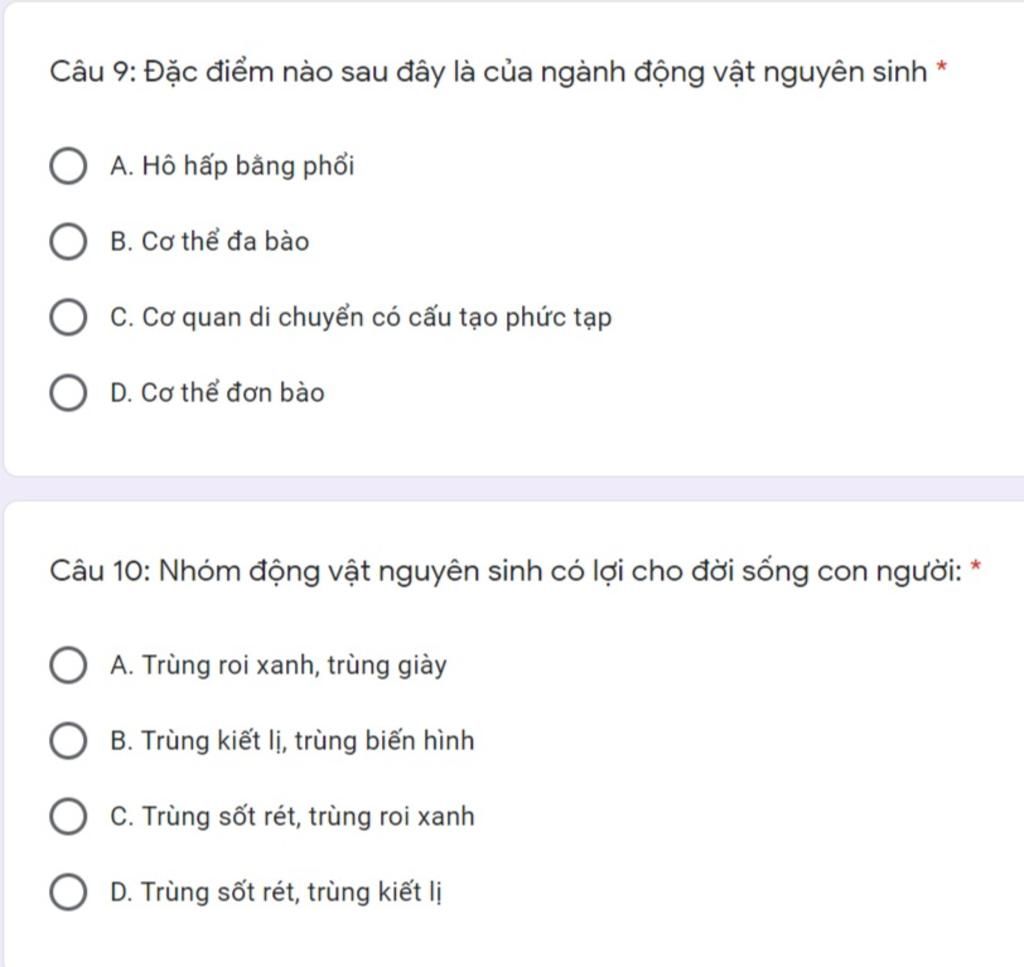The height and width of the screenshot is (967, 1024).
Task: Pick radio circle for 'D. Trùng sốt rét, trùng kiết lị'
Action: tap(68, 893)
